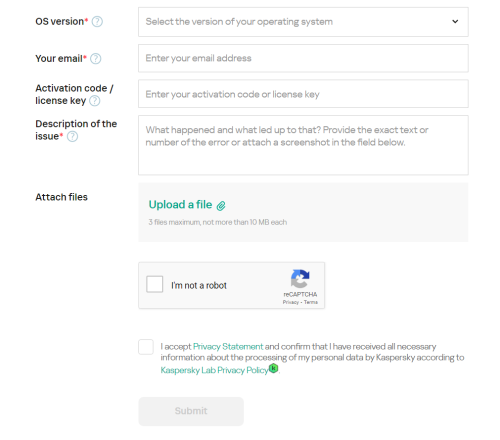Click the help icon beside OS version
This screenshot has height=440, width=500.
click(x=97, y=22)
